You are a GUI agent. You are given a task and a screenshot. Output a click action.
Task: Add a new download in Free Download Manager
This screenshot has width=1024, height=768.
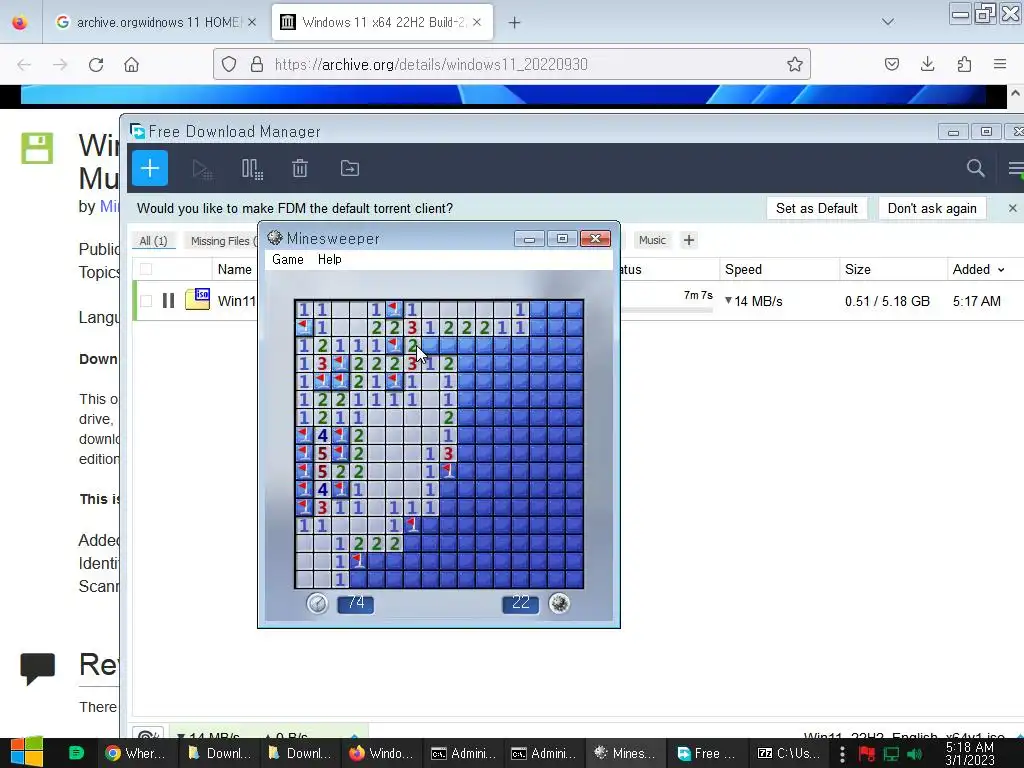[150, 168]
